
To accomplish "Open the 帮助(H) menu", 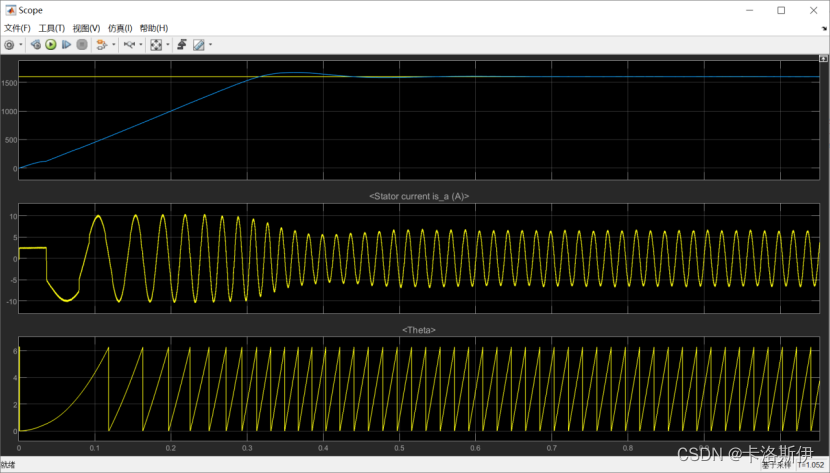I will click(154, 28).
